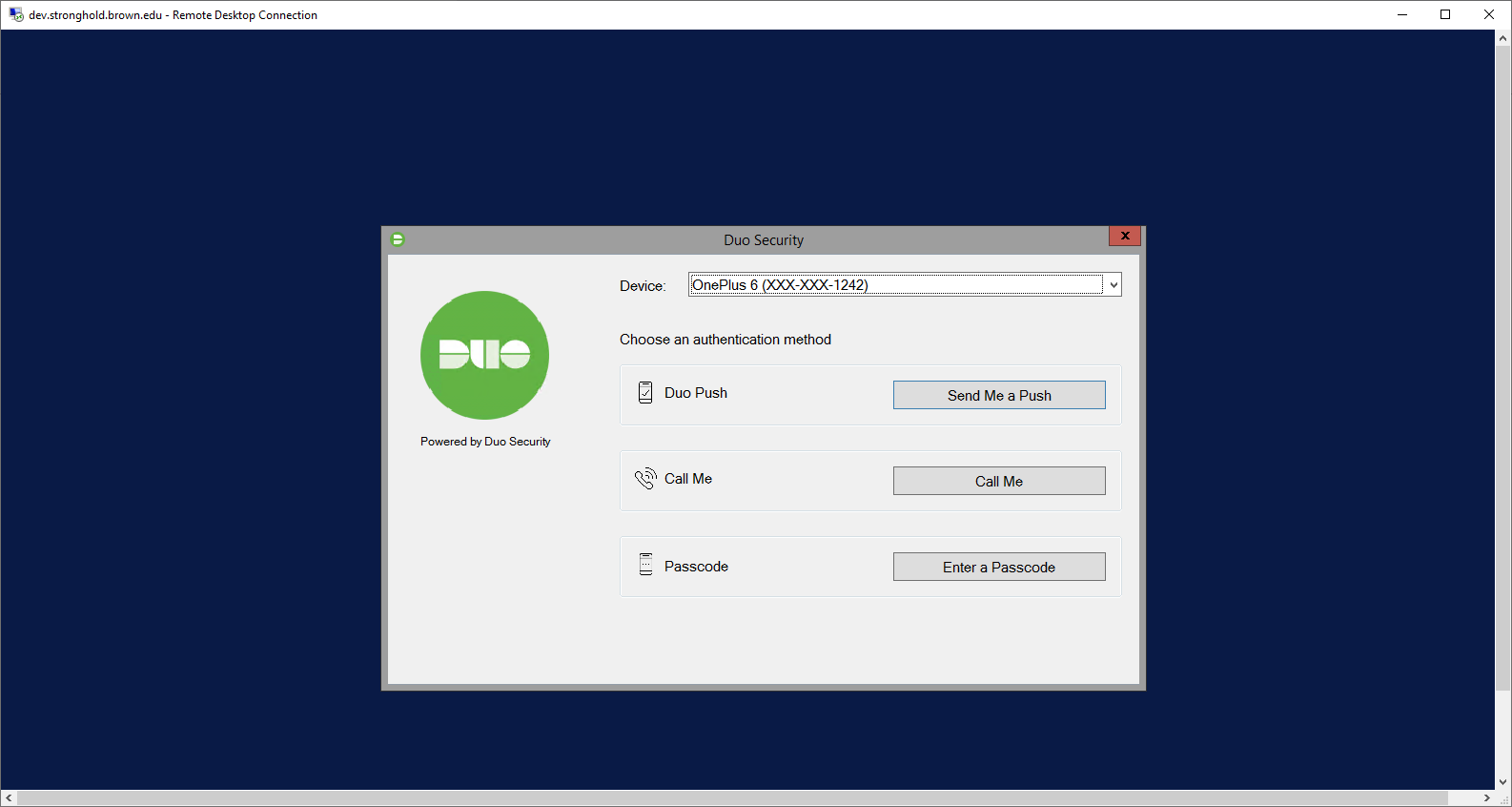
Task: Click the 'Passcode' label text
Action: (696, 567)
